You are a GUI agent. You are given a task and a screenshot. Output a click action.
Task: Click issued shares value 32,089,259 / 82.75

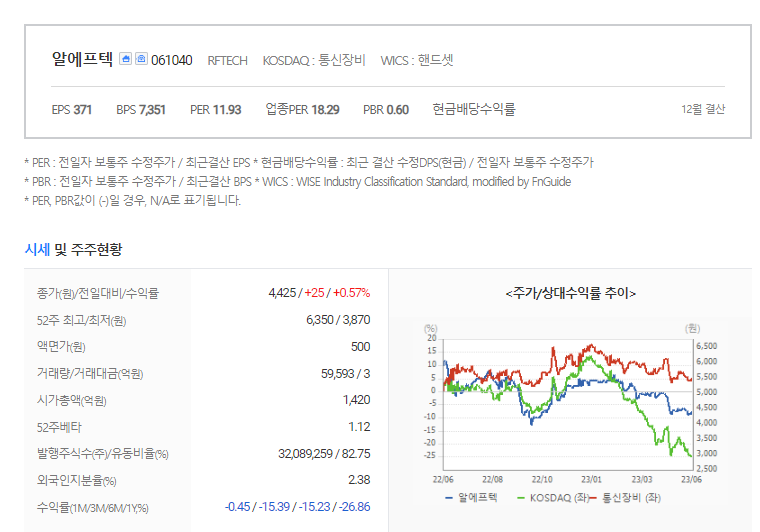324,454
